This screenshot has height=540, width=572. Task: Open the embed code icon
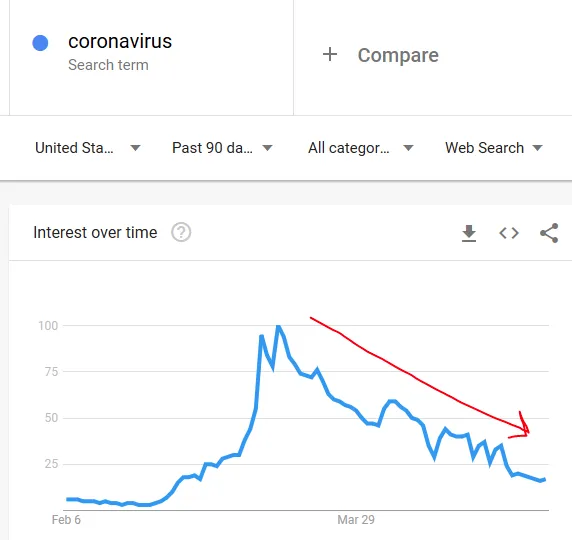(509, 233)
